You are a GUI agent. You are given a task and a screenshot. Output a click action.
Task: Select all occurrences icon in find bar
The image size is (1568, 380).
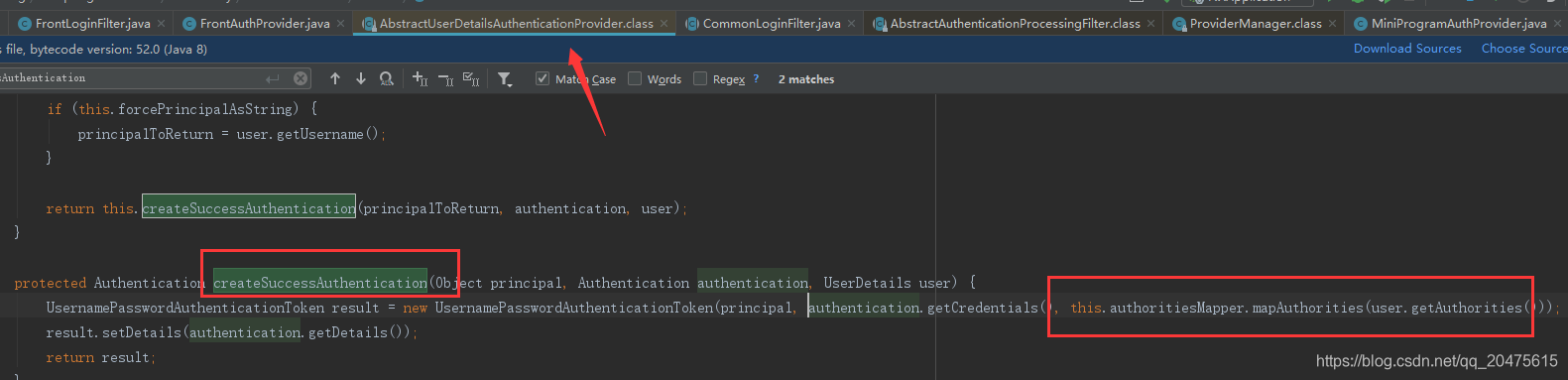[471, 78]
